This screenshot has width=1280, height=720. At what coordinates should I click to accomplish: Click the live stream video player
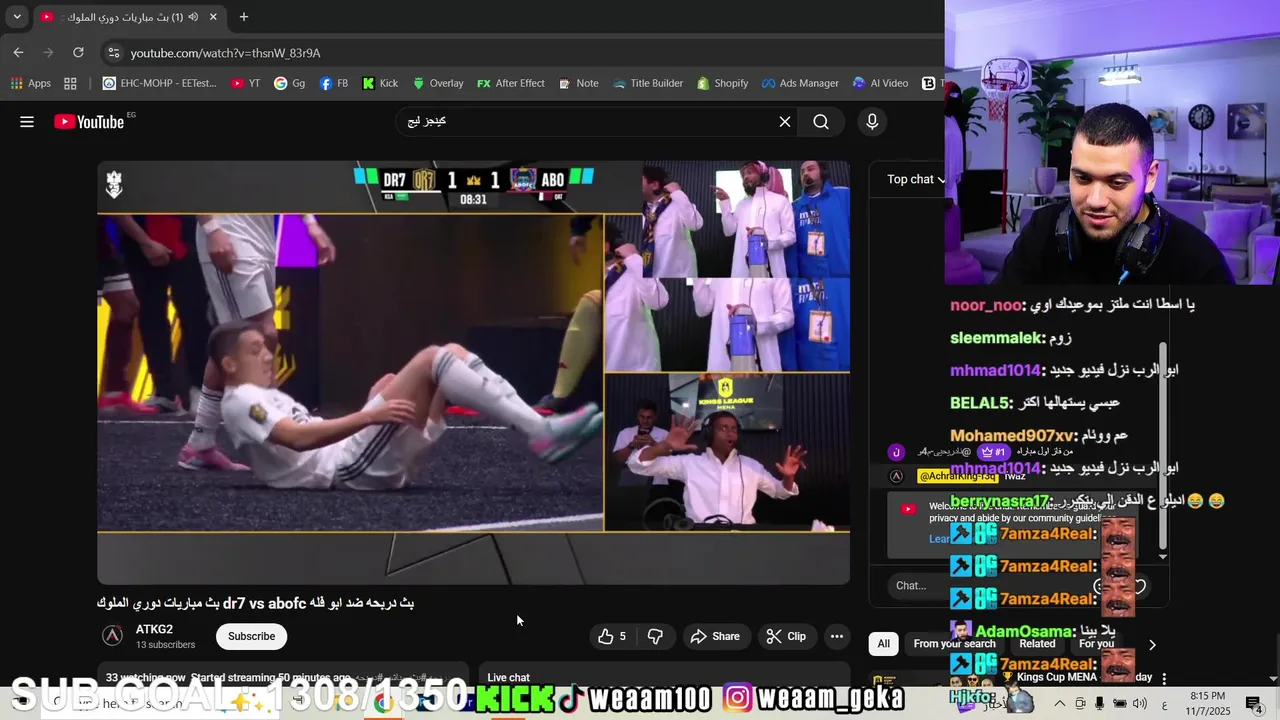[x=473, y=372]
